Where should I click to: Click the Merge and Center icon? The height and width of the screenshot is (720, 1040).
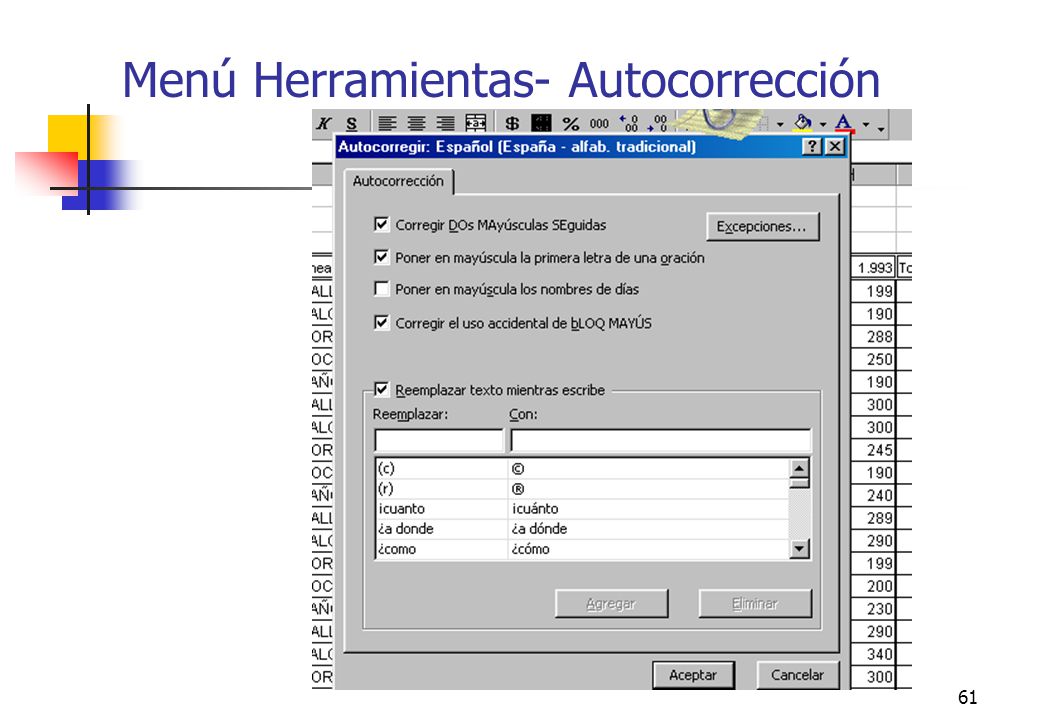(x=476, y=123)
